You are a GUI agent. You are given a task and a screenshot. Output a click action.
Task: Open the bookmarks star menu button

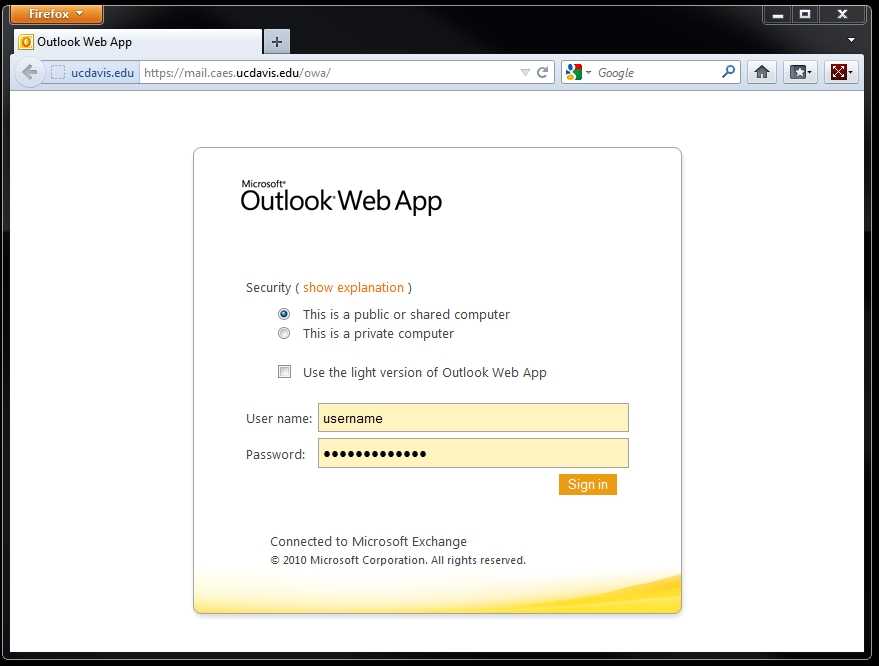(x=800, y=72)
